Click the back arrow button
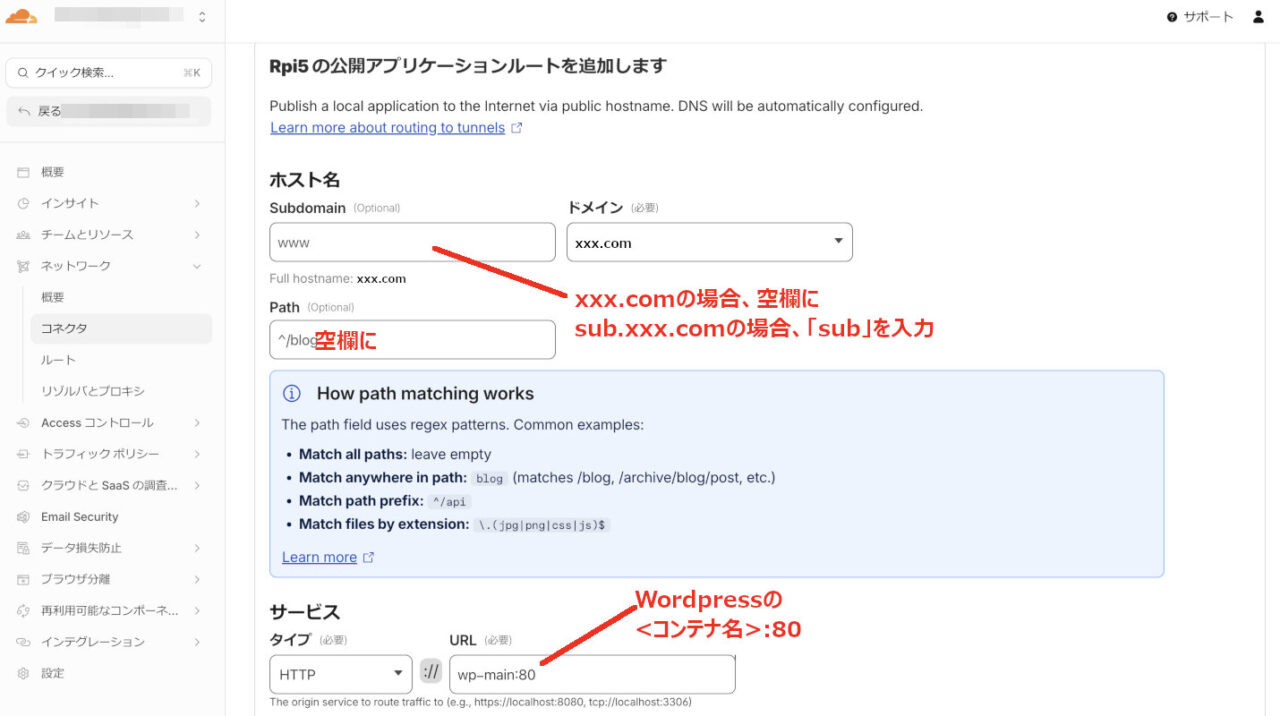Viewport: 1280px width, 716px height. click(x=24, y=111)
